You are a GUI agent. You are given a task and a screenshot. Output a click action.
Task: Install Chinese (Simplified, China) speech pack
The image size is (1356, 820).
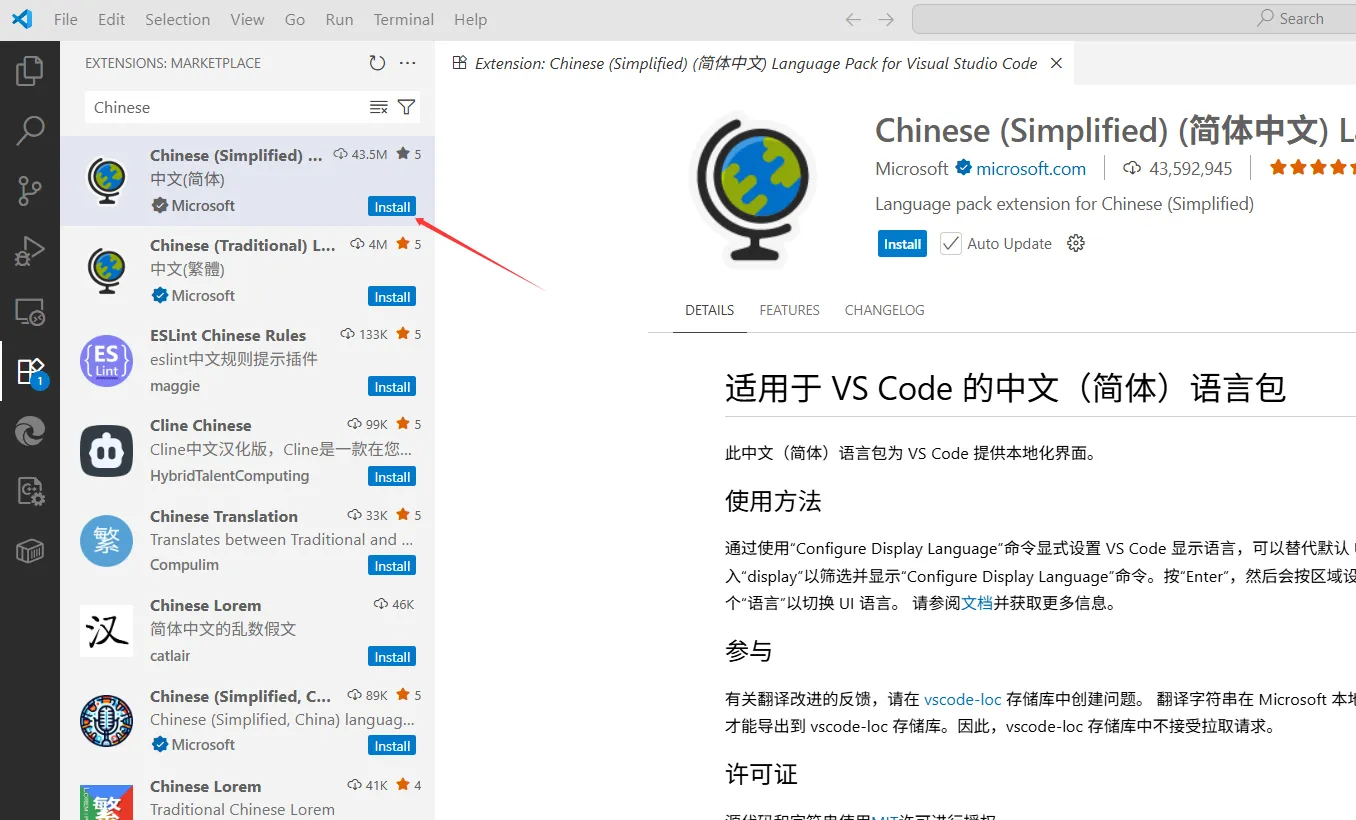click(392, 746)
